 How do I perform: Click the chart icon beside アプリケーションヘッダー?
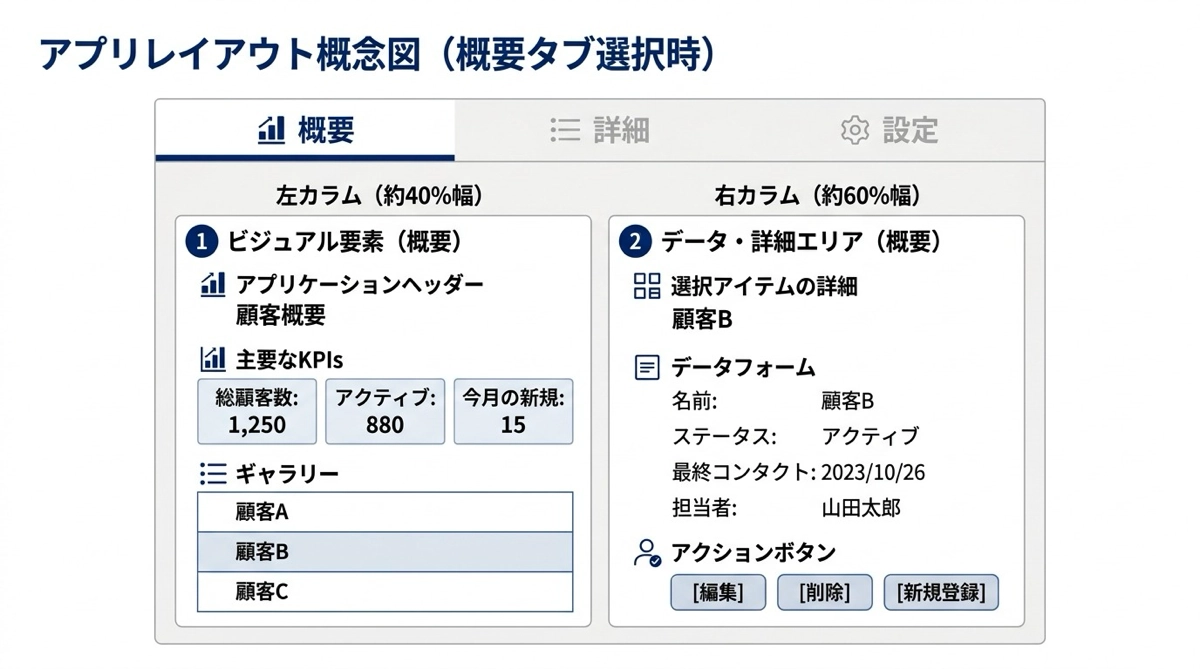coord(213,285)
